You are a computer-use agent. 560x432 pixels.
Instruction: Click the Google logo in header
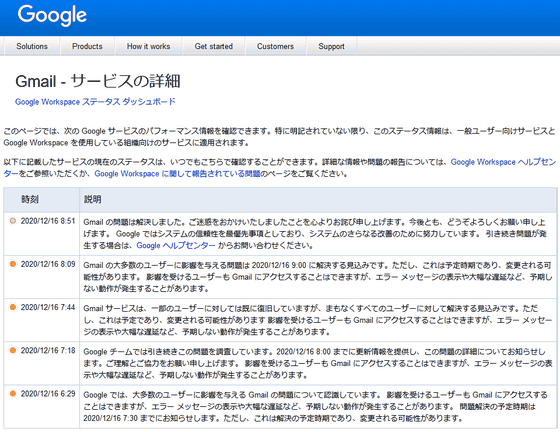(x=52, y=15)
